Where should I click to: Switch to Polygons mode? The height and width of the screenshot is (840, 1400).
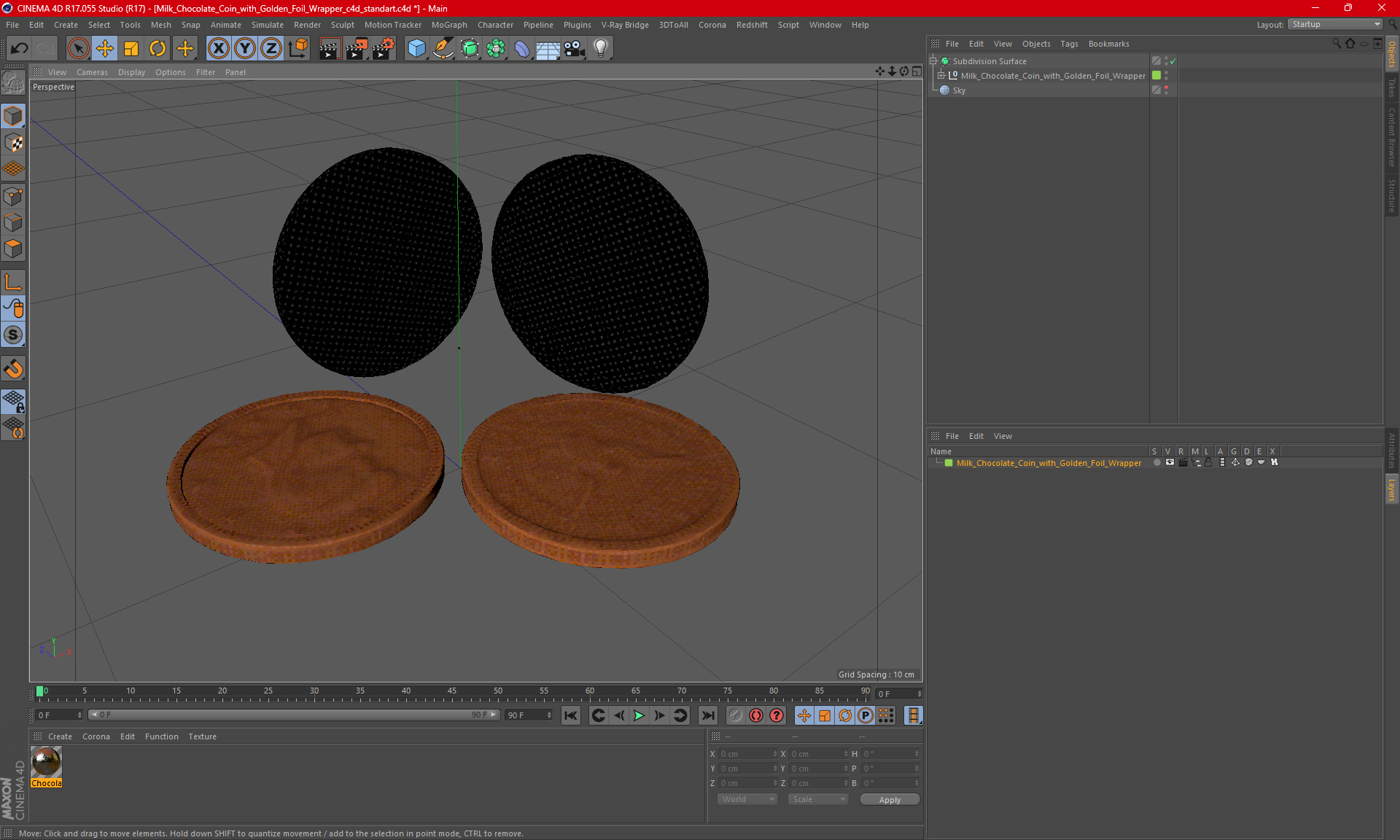(13, 249)
